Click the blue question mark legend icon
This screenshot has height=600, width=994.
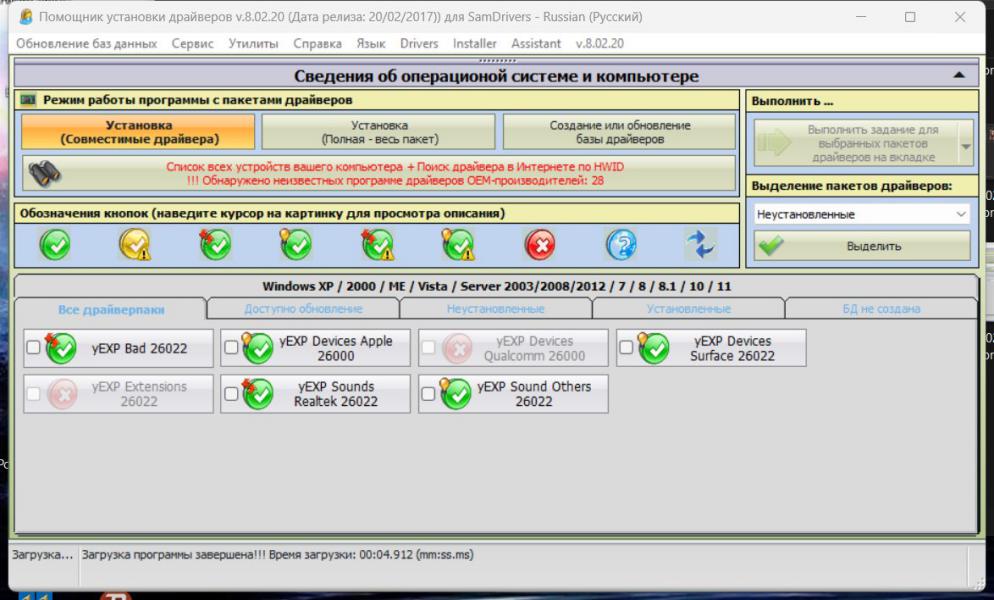(620, 244)
